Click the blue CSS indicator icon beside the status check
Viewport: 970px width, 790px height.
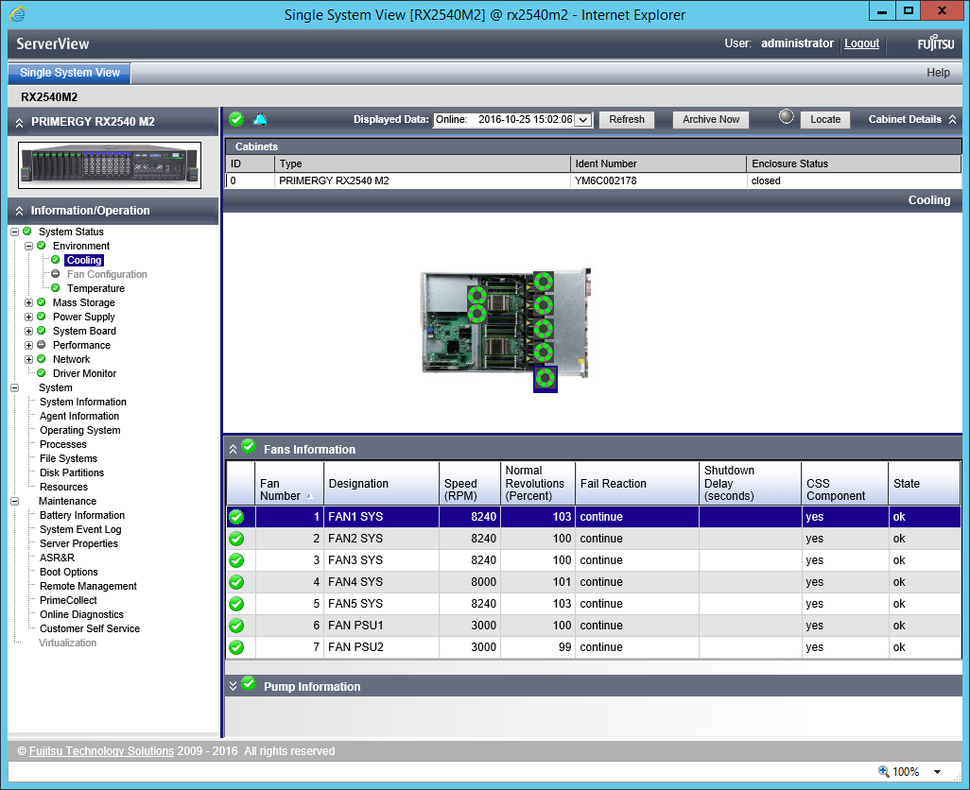(260, 119)
